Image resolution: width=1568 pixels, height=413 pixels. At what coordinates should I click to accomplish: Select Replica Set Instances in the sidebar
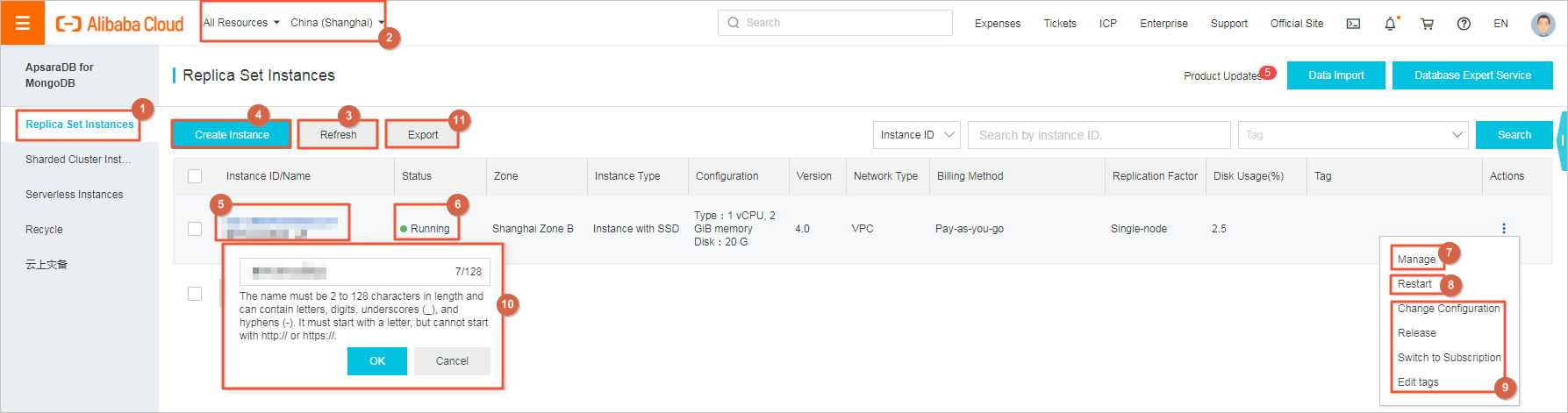click(80, 125)
